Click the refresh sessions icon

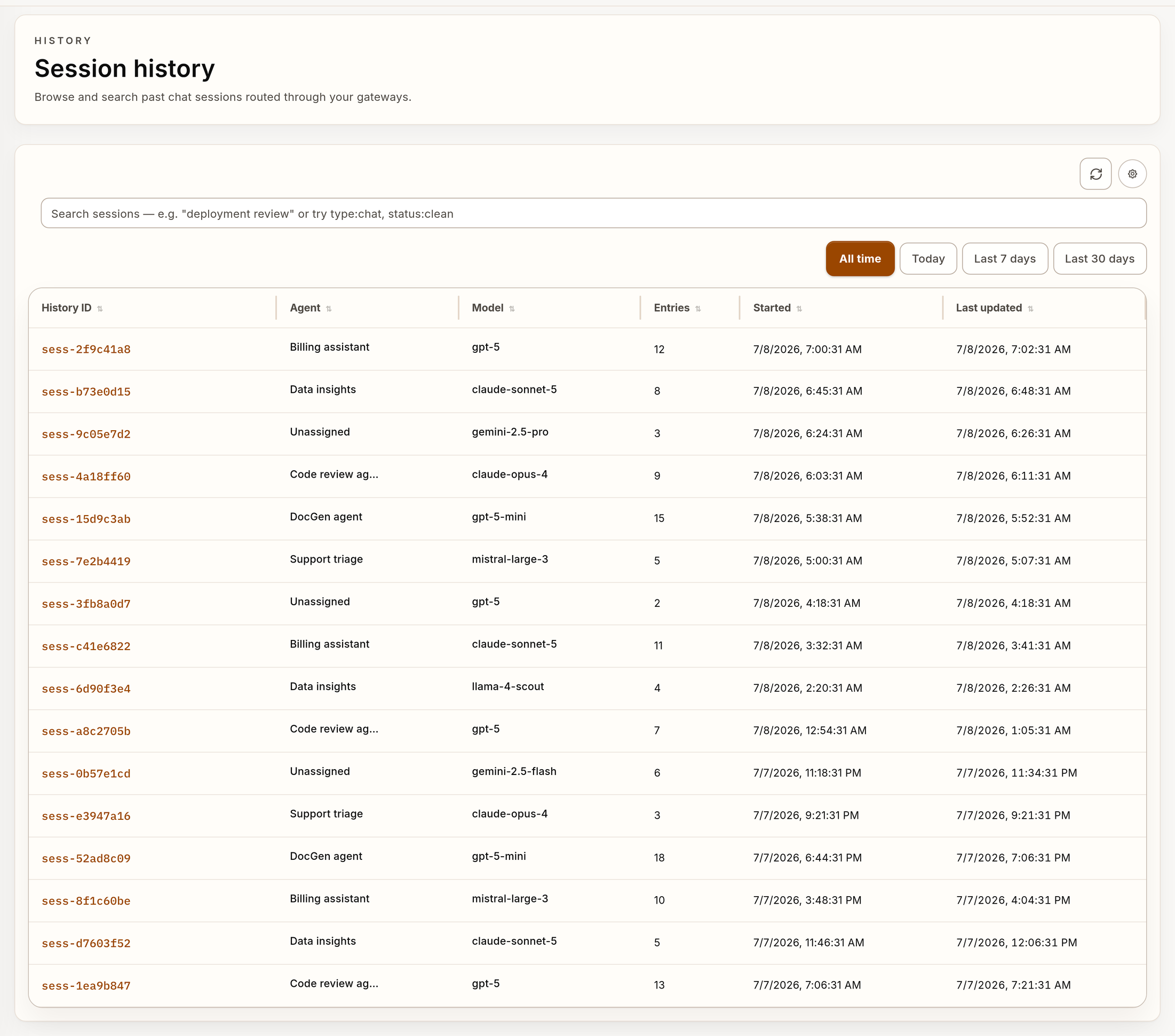coord(1095,173)
